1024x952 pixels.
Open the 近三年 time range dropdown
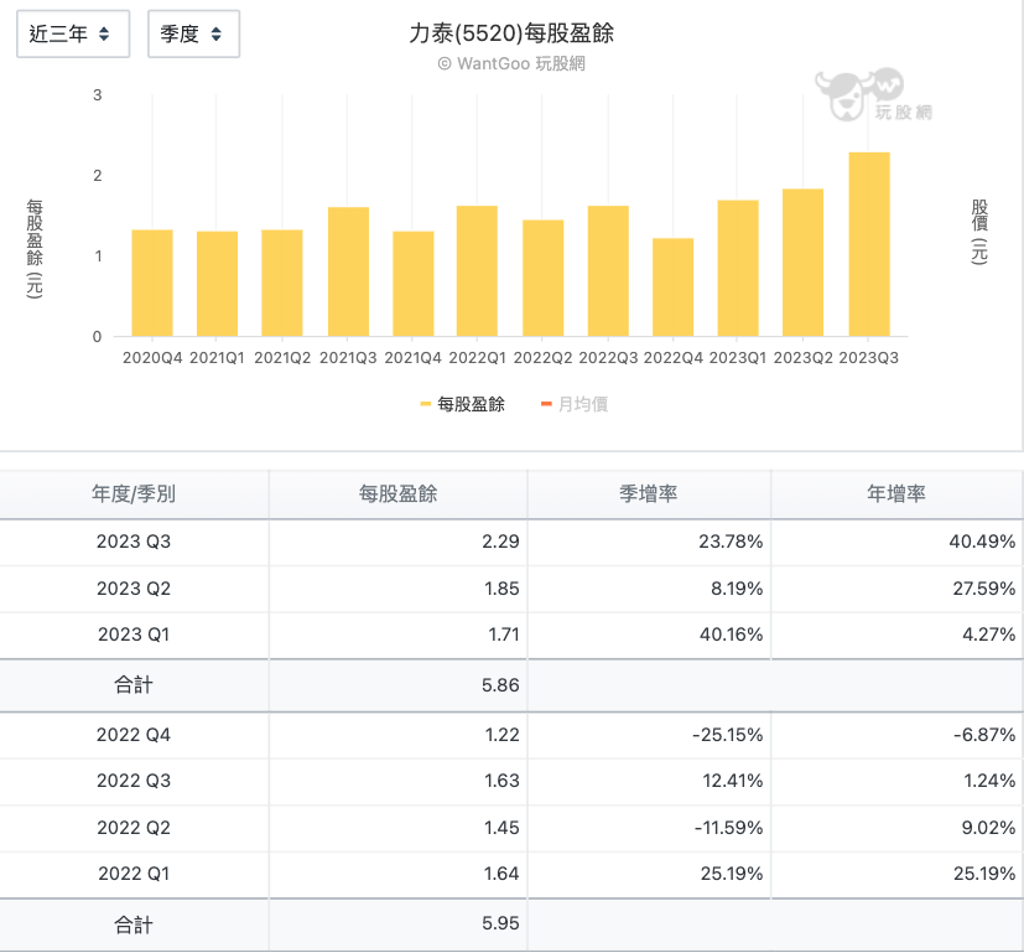tap(72, 34)
